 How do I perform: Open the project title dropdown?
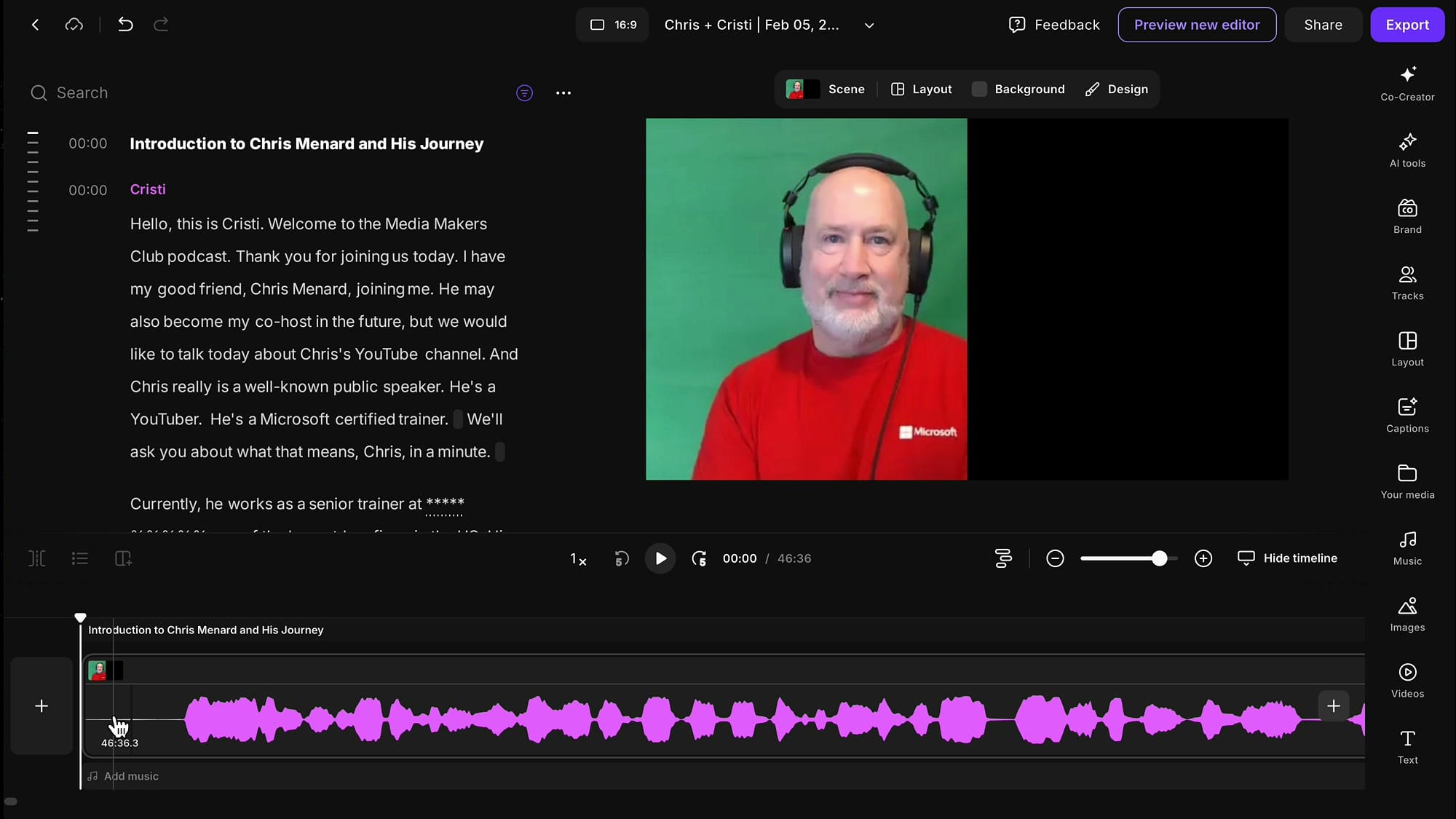(869, 25)
